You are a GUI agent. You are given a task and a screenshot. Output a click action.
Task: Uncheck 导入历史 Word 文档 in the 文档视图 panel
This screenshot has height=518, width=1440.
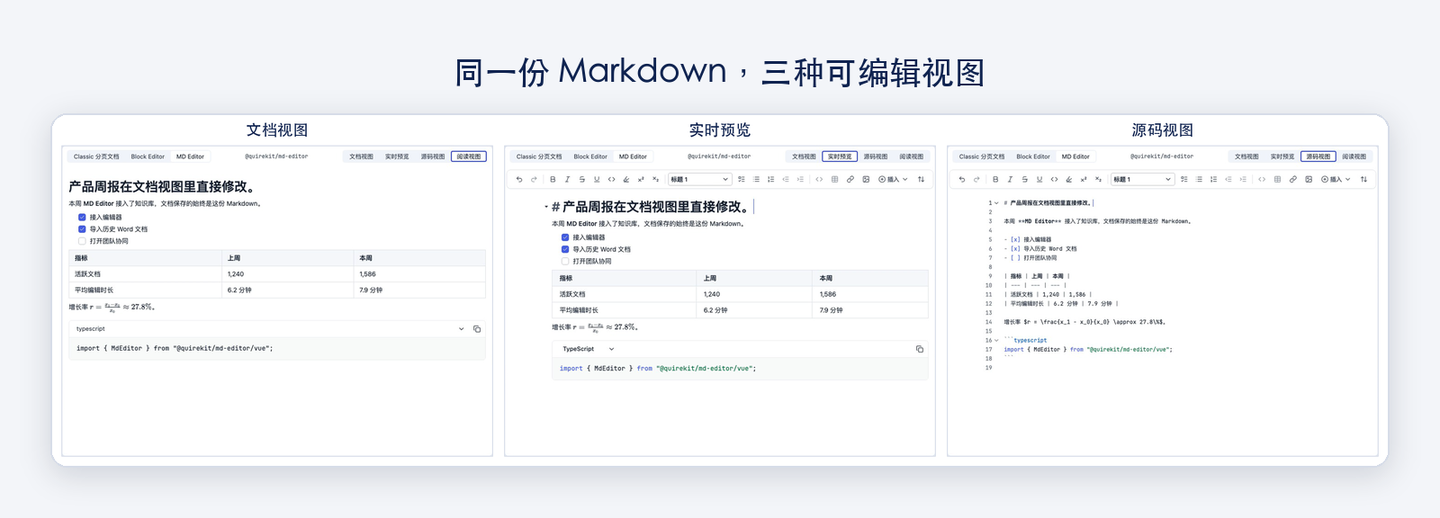tap(82, 229)
